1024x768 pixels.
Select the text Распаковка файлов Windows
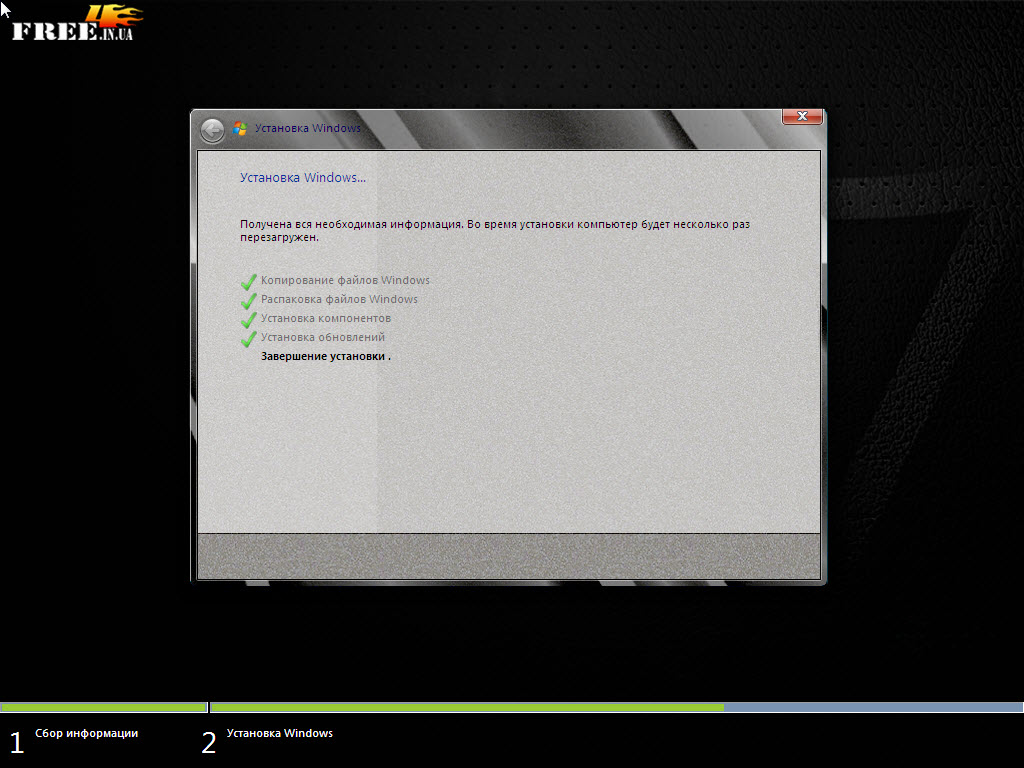point(339,299)
